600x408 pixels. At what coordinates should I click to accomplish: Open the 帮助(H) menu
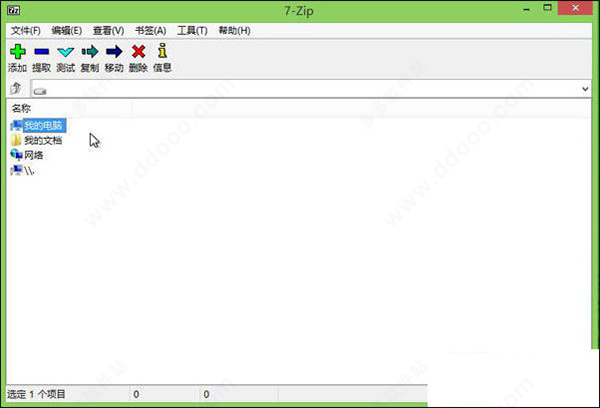[x=234, y=31]
